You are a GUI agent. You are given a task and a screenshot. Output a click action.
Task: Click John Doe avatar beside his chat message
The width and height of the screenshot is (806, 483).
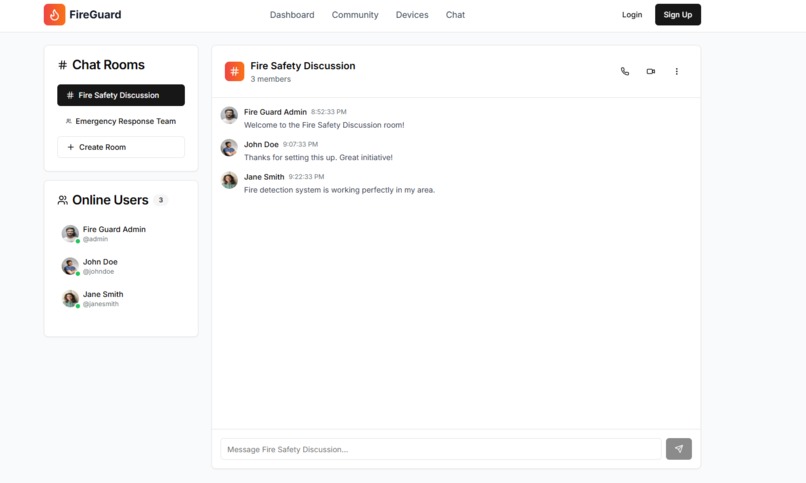click(x=229, y=147)
